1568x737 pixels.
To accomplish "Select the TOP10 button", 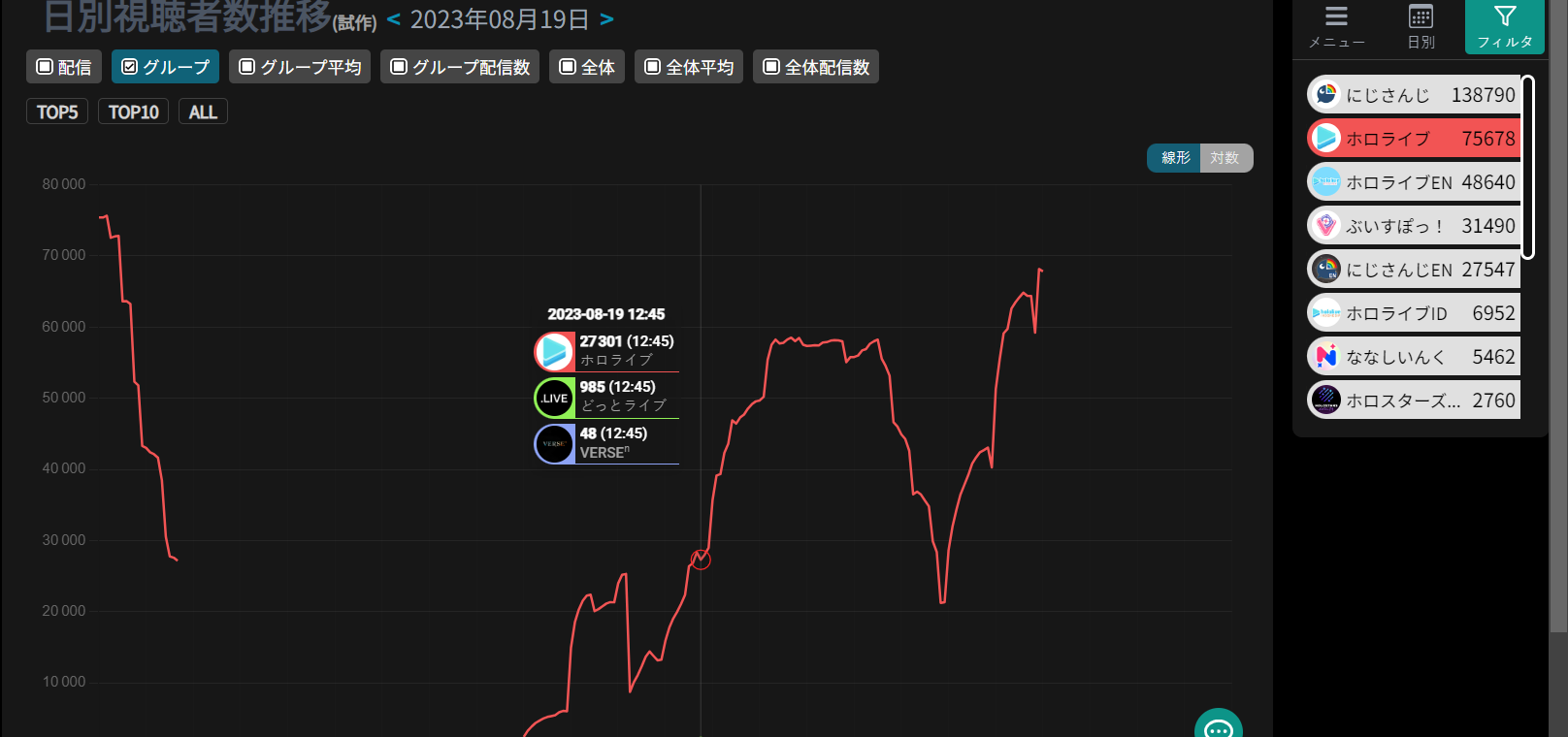I will pos(133,112).
